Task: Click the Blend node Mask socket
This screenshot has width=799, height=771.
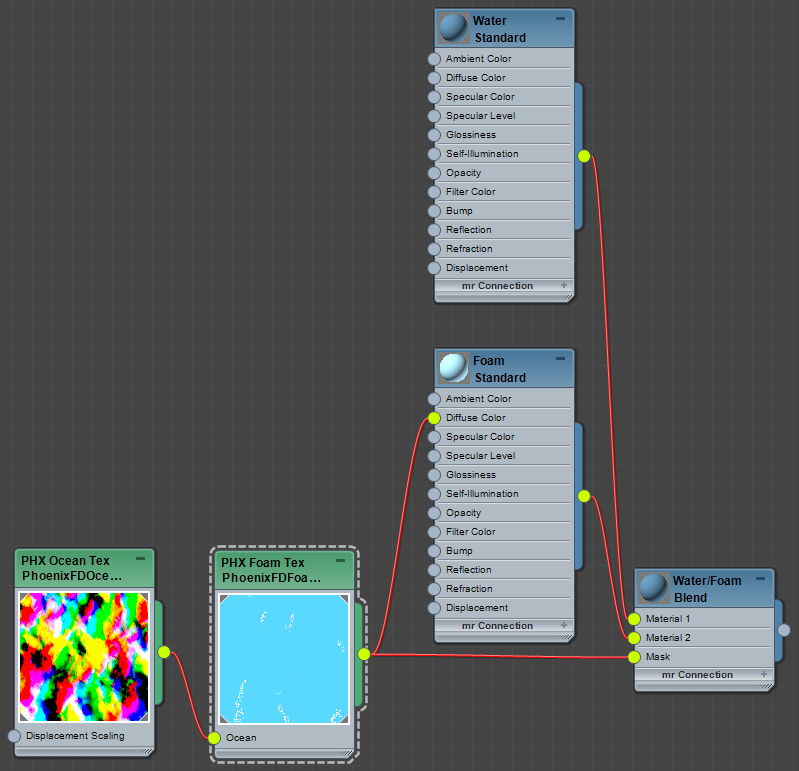Action: coord(634,657)
